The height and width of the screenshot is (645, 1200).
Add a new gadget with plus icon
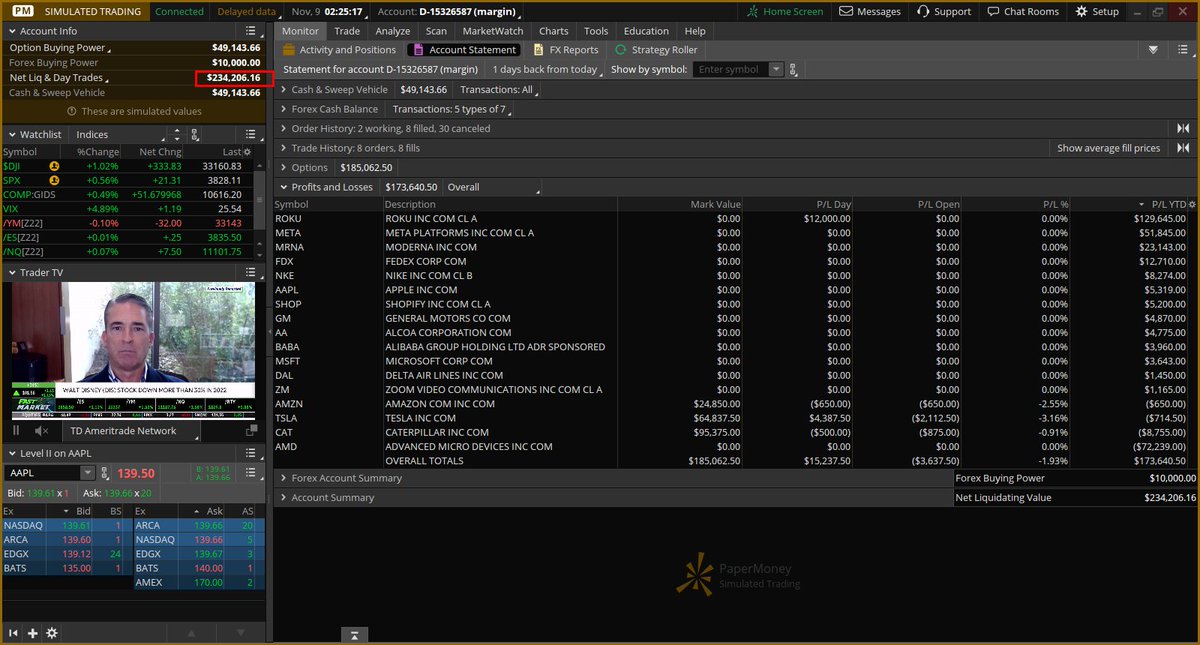[x=33, y=633]
